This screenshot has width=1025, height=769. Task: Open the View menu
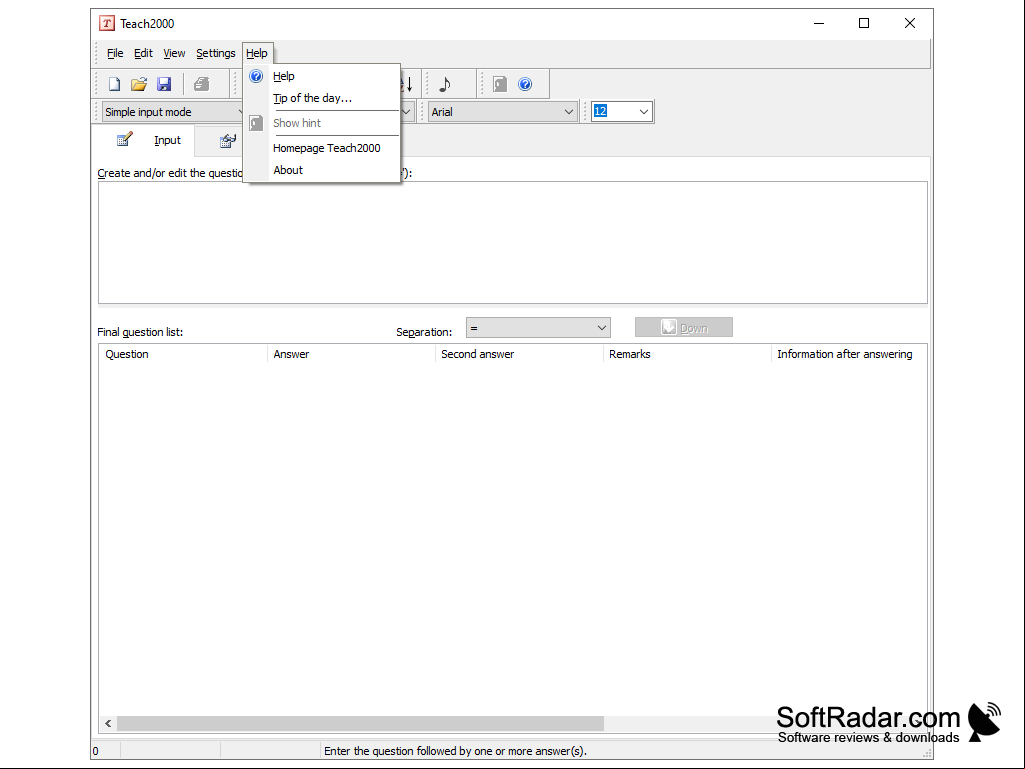174,54
